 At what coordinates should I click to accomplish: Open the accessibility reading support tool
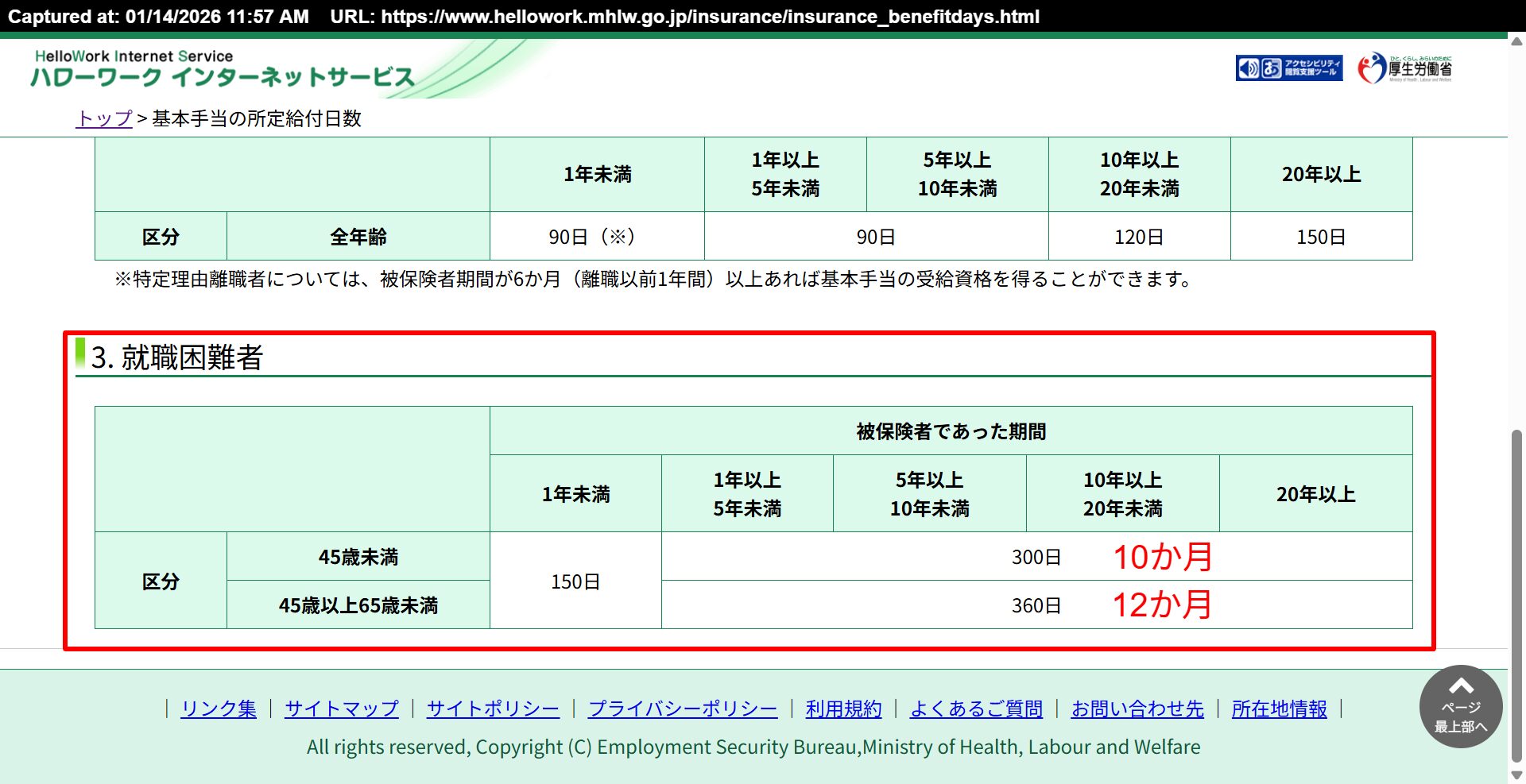click(1288, 68)
